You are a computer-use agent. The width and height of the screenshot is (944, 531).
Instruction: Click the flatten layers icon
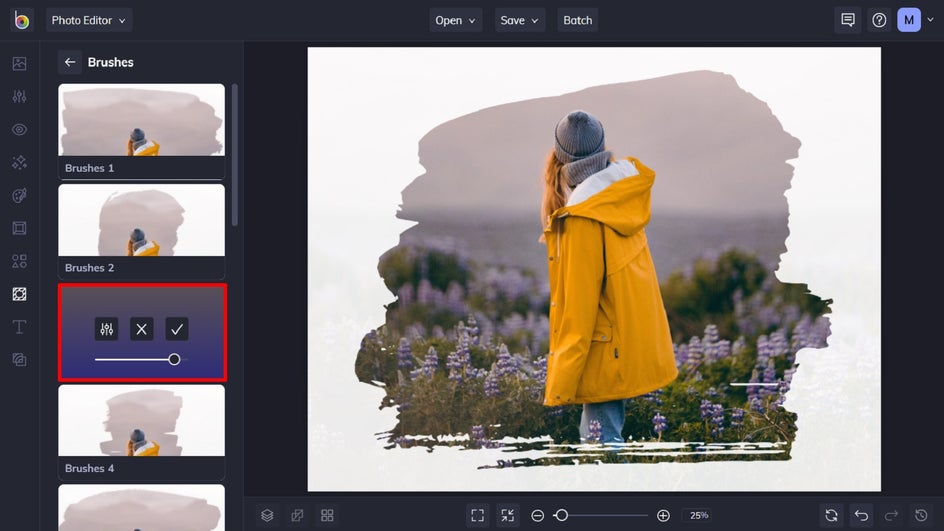click(297, 515)
